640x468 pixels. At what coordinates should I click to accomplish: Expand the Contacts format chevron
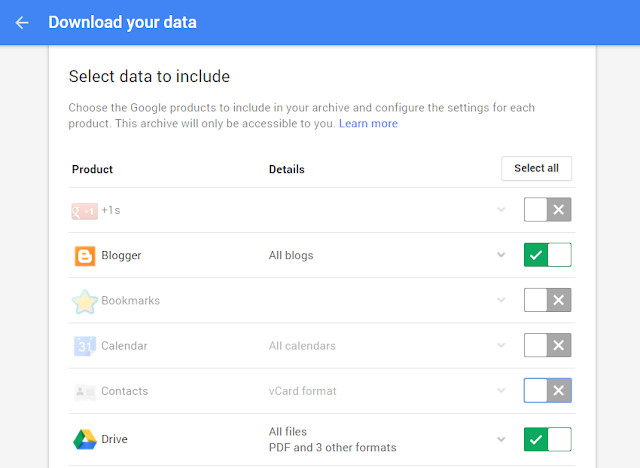click(x=501, y=390)
